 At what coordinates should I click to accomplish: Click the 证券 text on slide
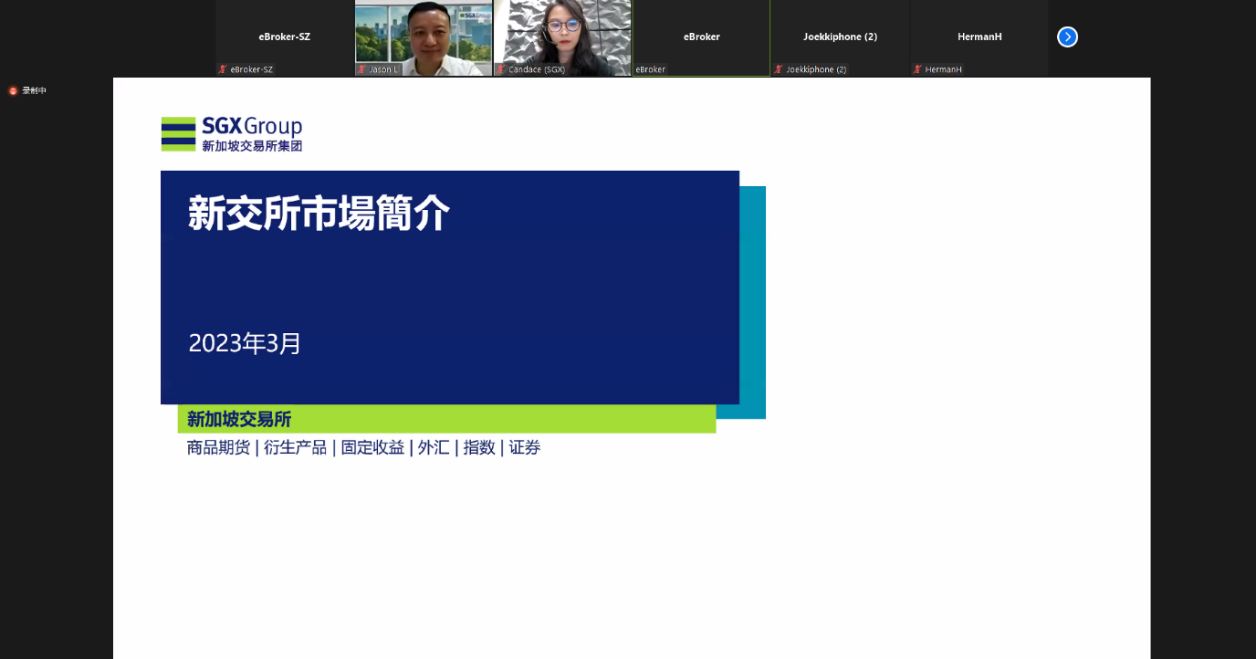[x=525, y=448]
